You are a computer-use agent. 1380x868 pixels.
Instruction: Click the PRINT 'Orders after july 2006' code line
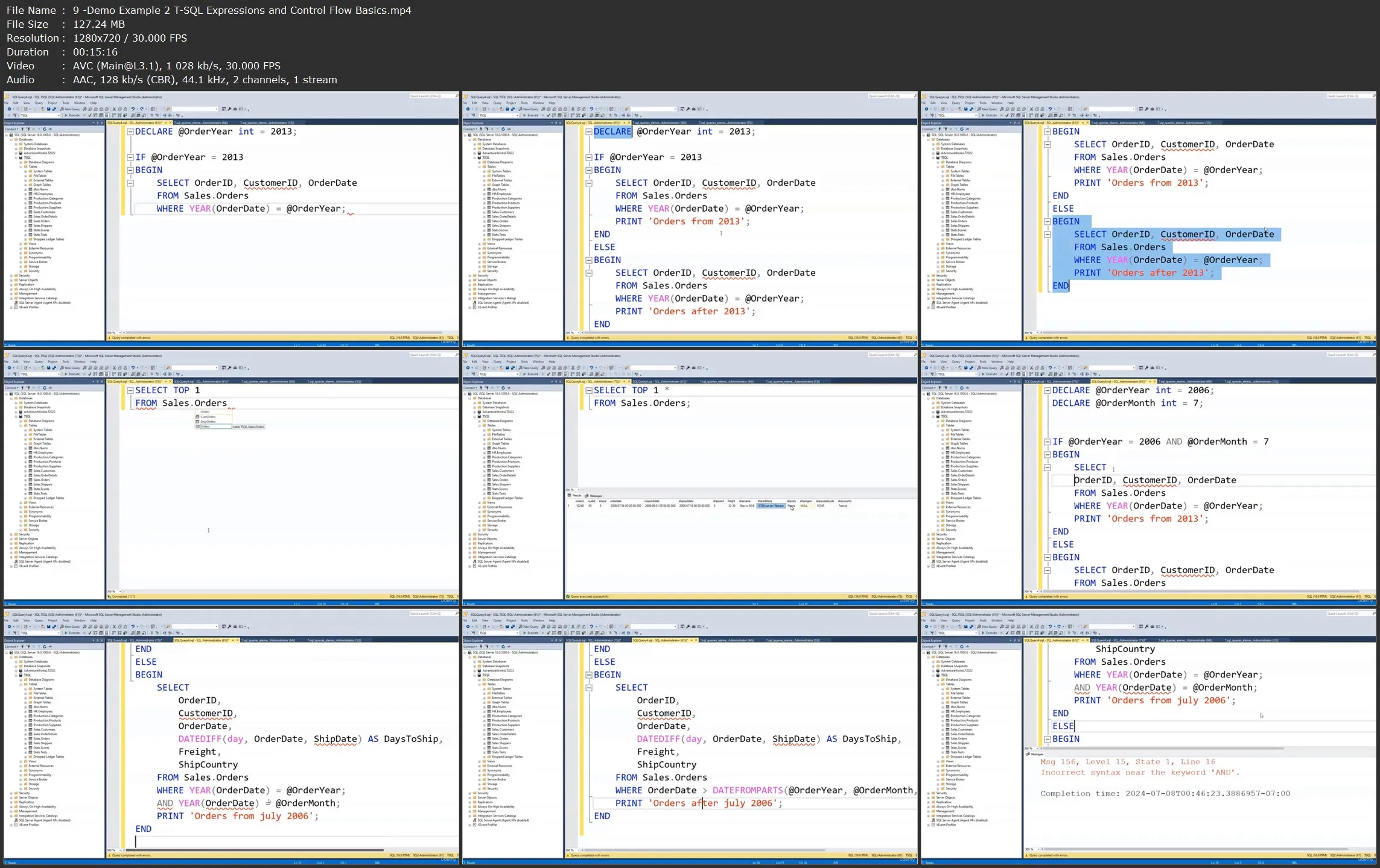(x=699, y=803)
